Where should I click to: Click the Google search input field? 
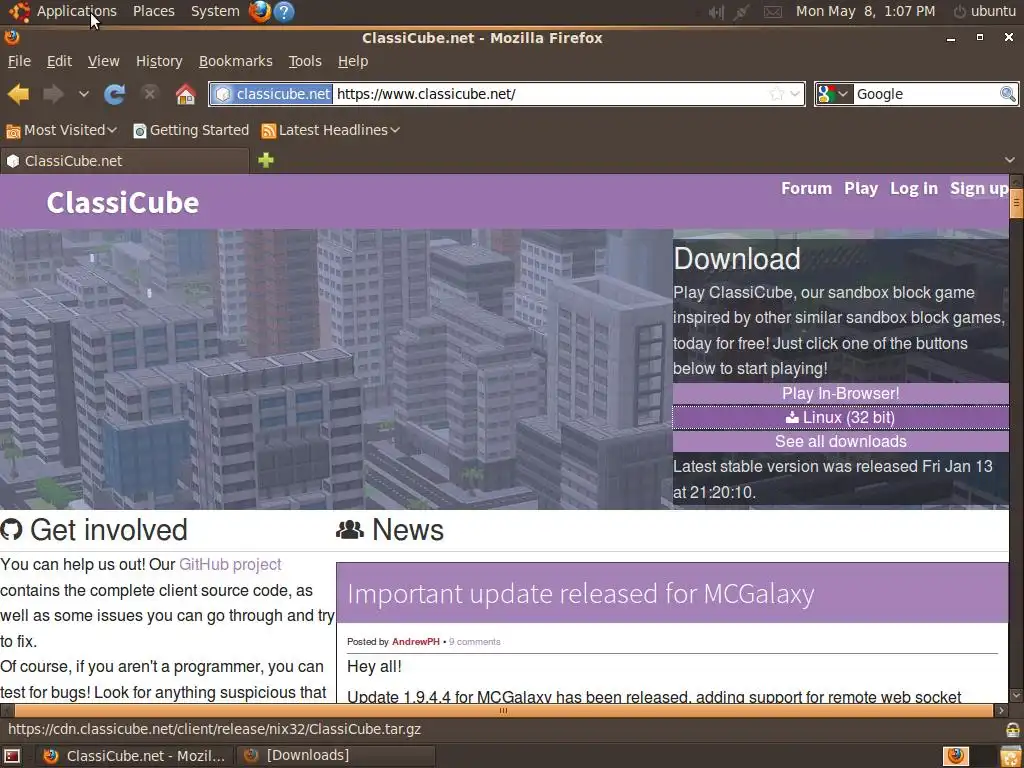pos(925,94)
